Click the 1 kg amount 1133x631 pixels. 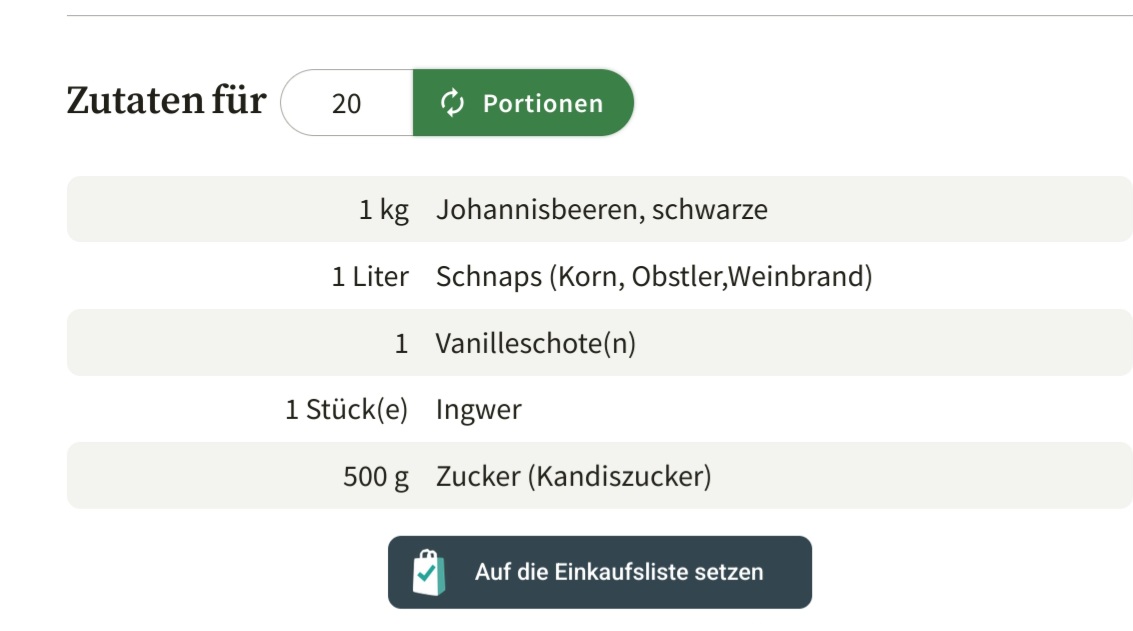point(384,210)
